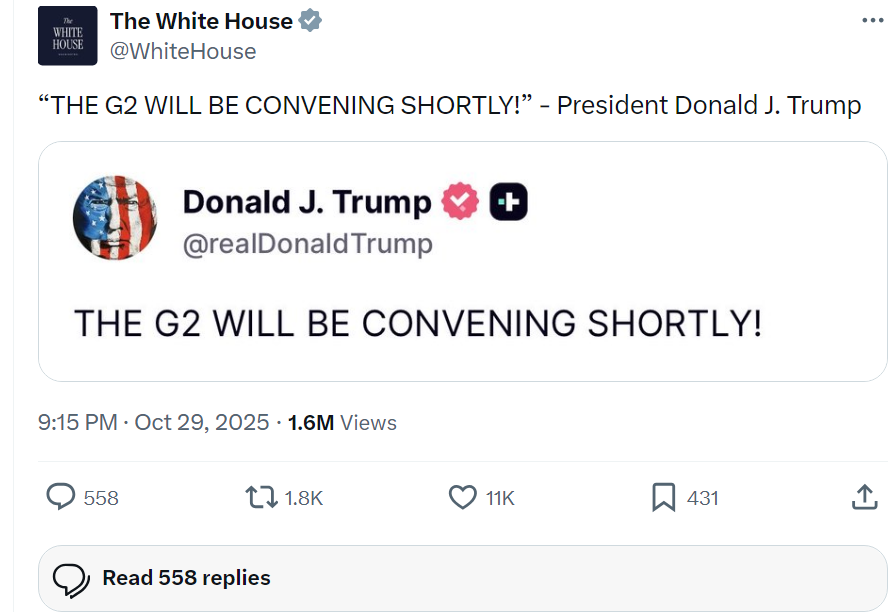View the 1.6M Views analytics
Image resolution: width=895 pixels, height=612 pixels.
click(x=342, y=423)
